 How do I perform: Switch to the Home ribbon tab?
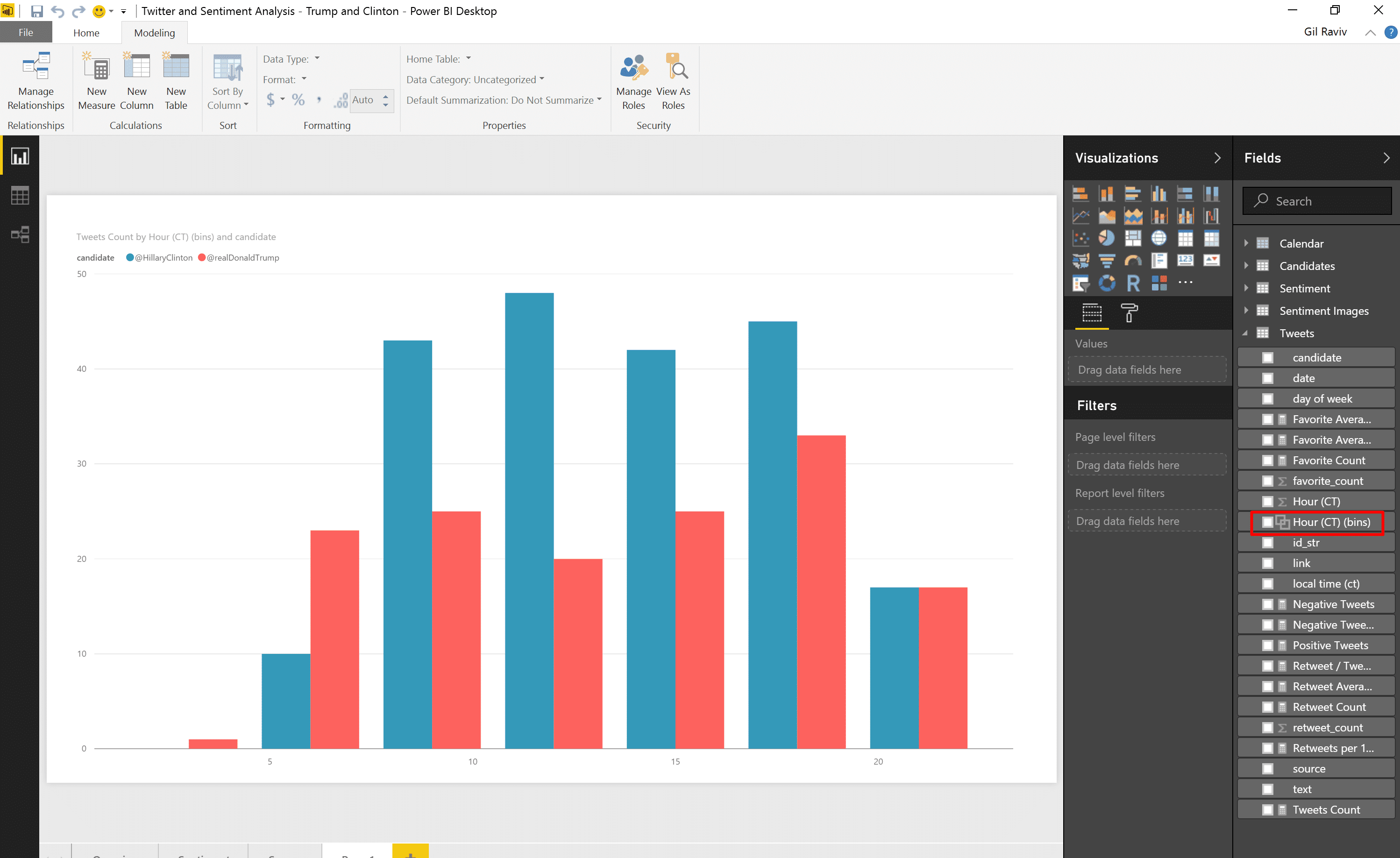click(x=86, y=33)
